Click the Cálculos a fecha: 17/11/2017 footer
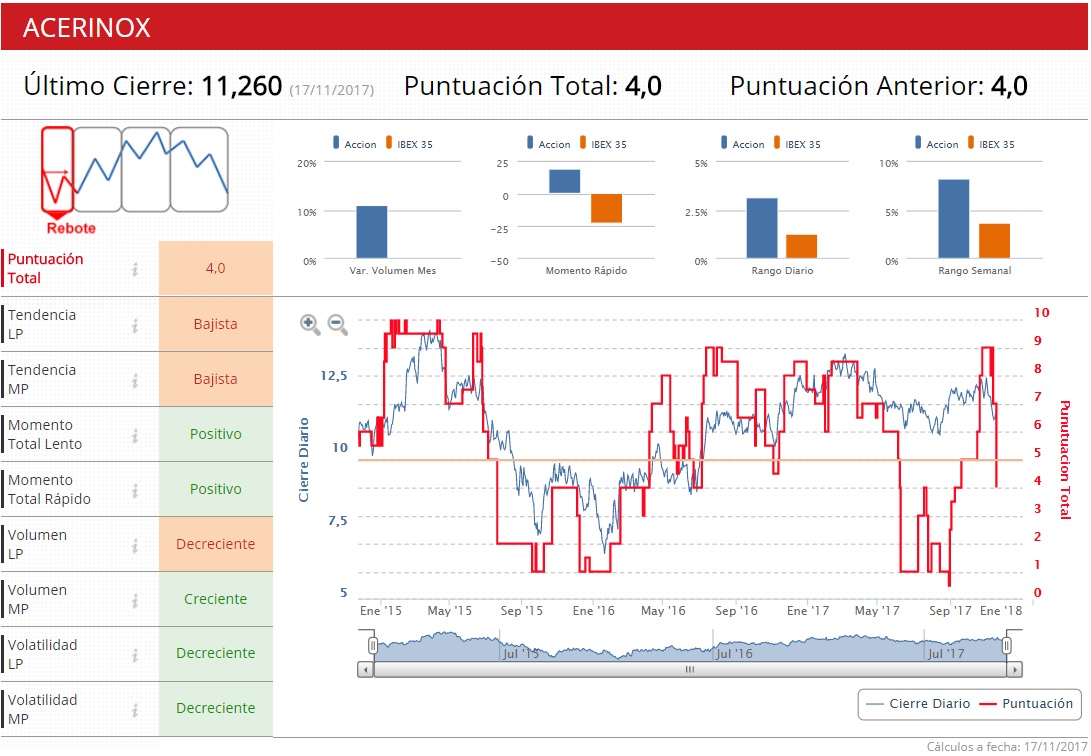 click(1007, 747)
